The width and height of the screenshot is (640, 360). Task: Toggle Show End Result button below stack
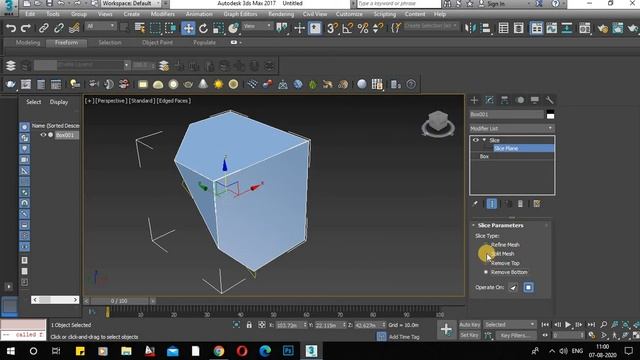click(492, 204)
